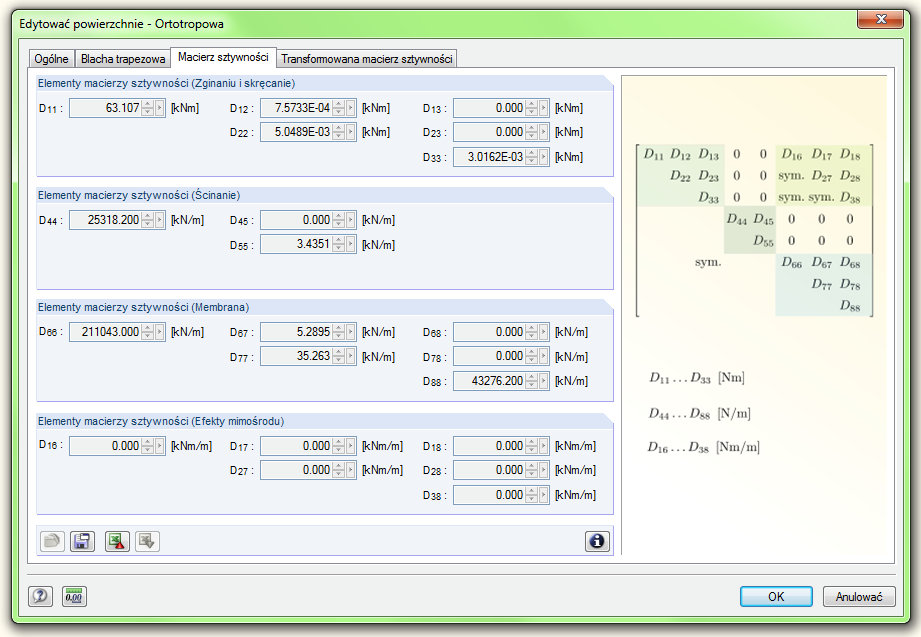Open the Transformowana macierz sztywności tab
The height and width of the screenshot is (637, 921).
click(367, 59)
